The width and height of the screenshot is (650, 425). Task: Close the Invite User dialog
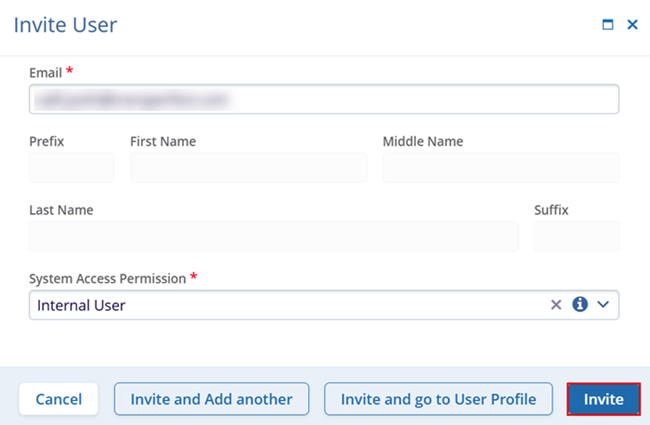pos(632,25)
